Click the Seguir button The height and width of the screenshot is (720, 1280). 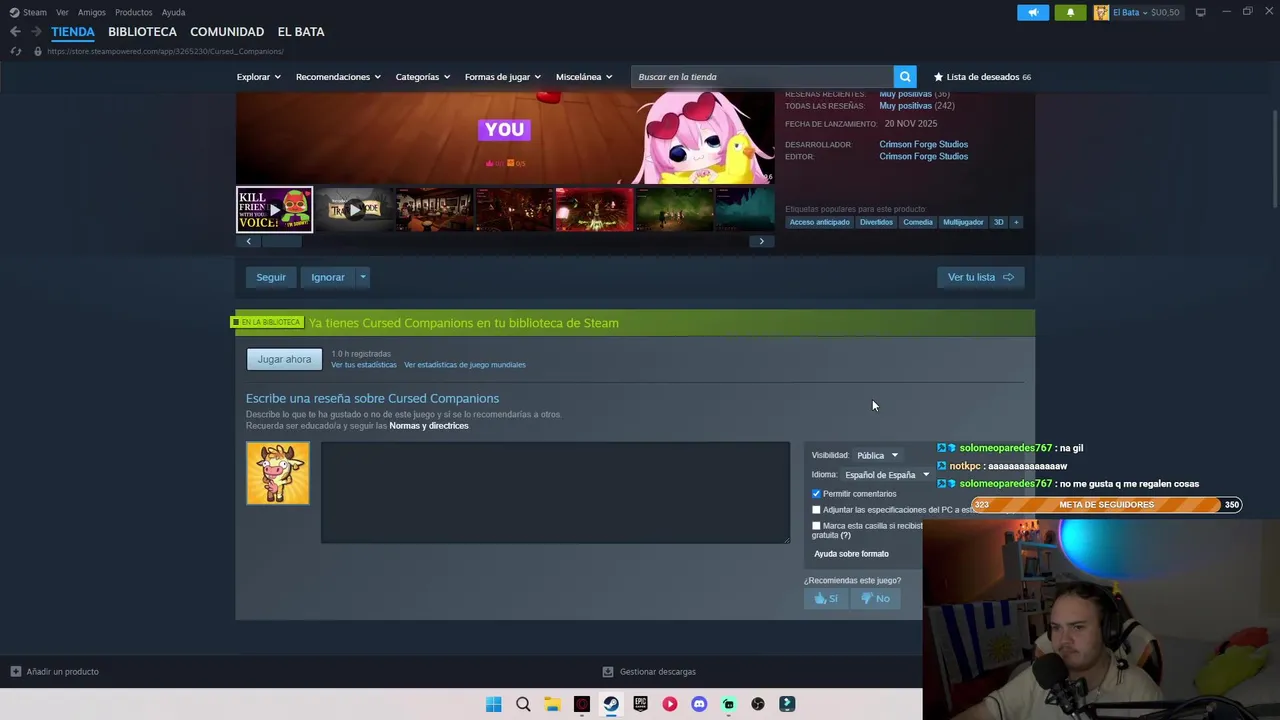(x=271, y=277)
